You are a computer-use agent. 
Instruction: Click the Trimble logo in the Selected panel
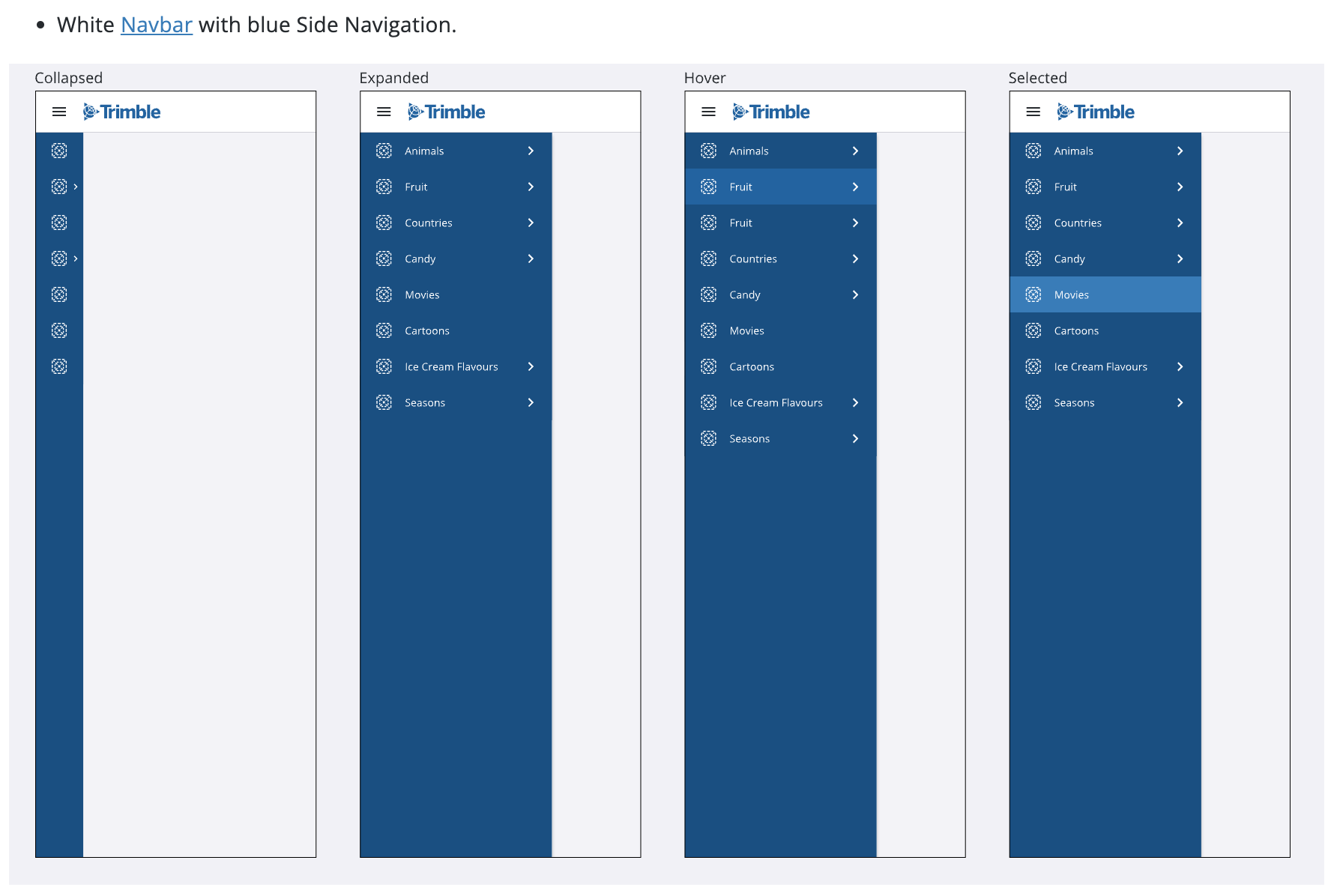1095,112
